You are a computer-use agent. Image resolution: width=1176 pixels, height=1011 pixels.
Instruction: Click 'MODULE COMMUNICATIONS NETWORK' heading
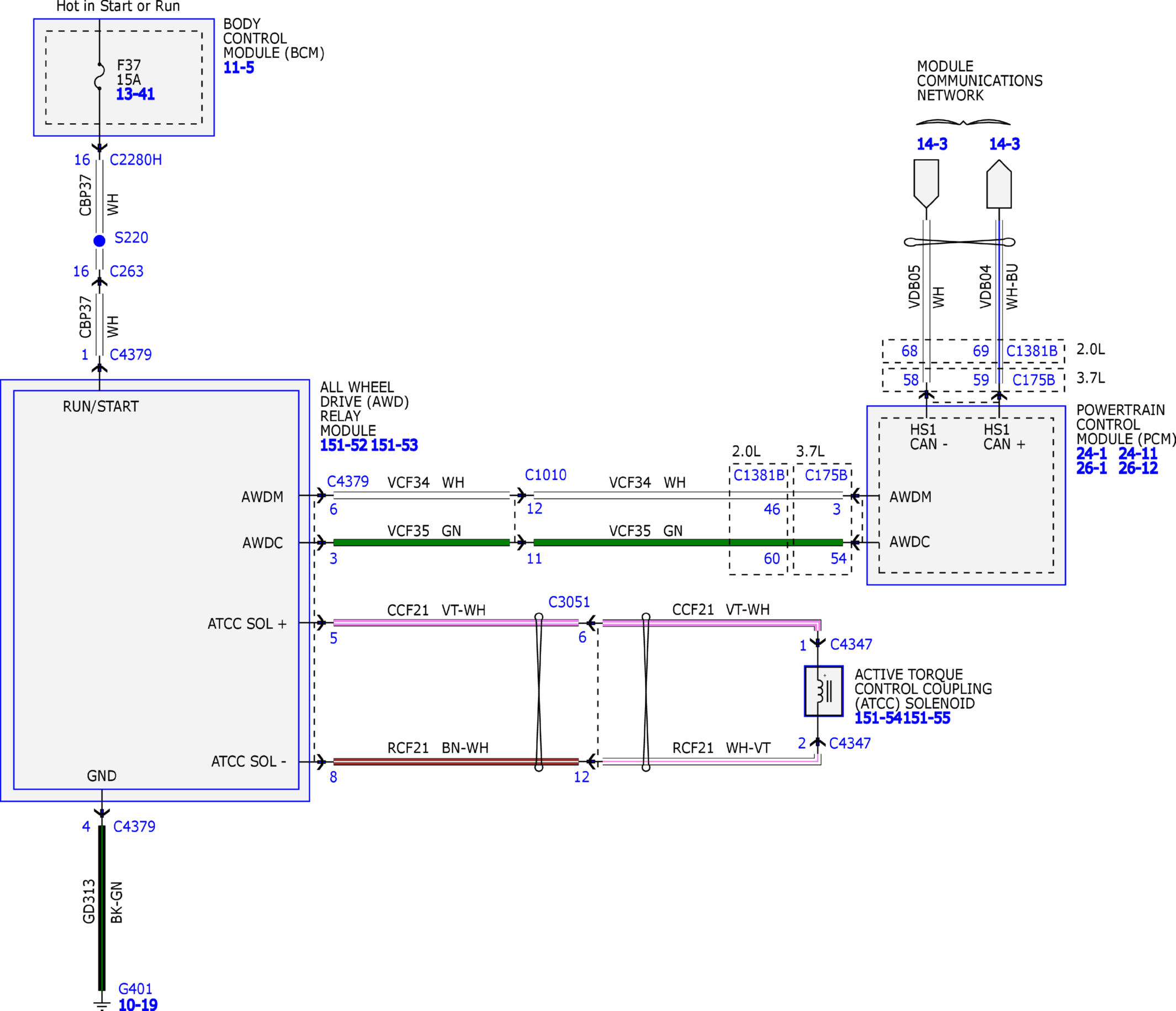(x=979, y=81)
